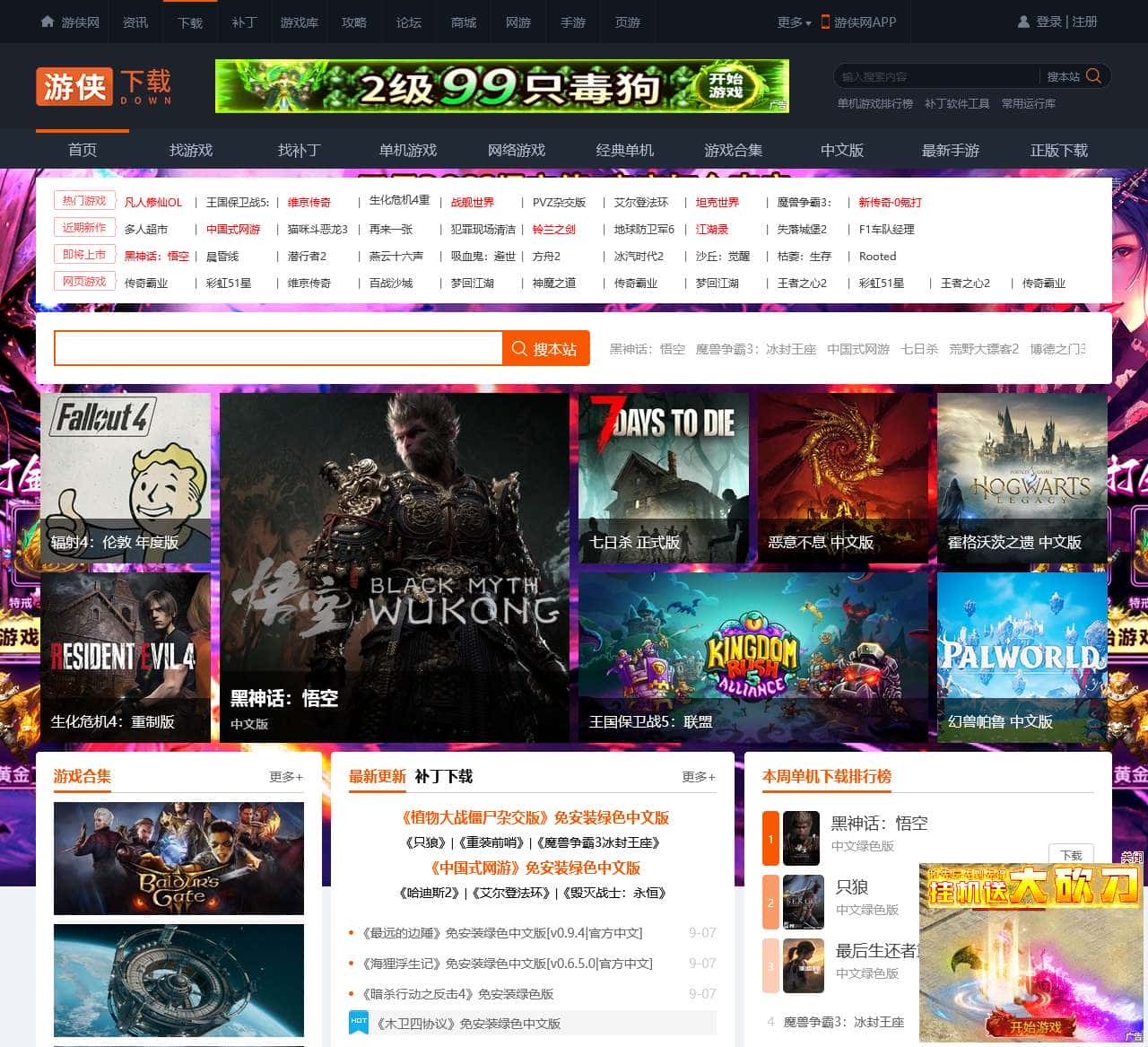Switch to the 最新更新 tab

[x=378, y=776]
